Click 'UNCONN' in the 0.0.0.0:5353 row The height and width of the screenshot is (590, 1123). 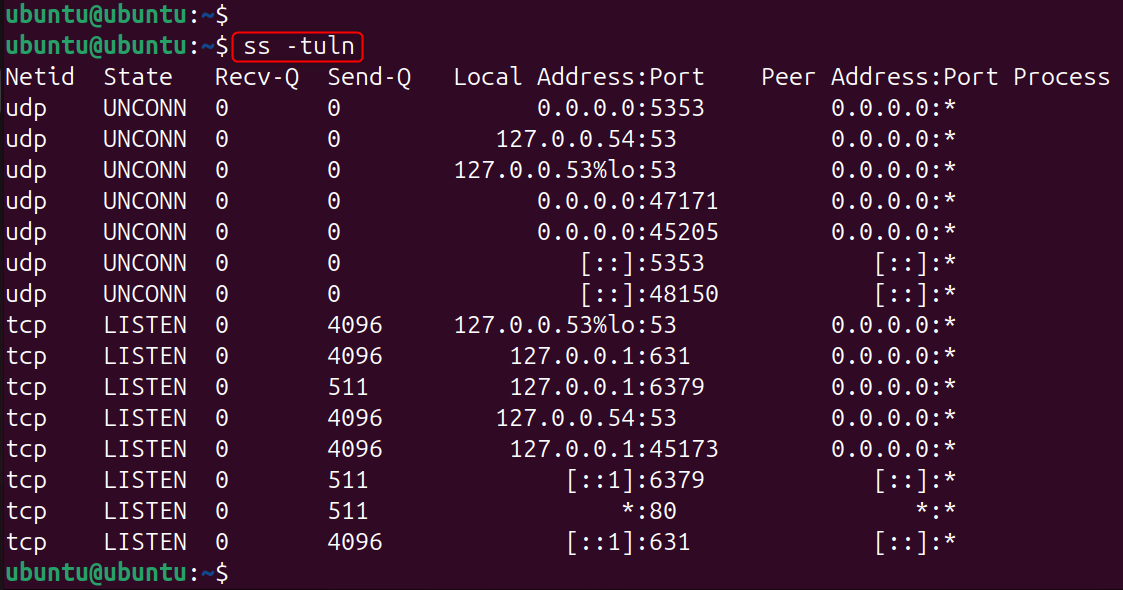coord(145,108)
